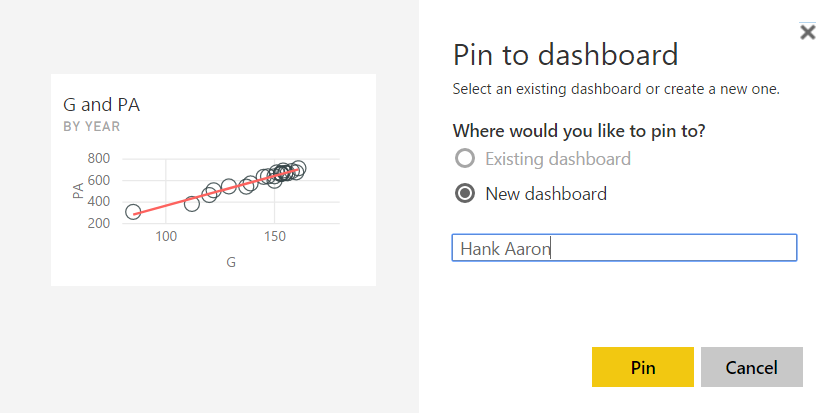Cancel pinning to dashboard
The width and height of the screenshot is (831, 420).
tap(752, 367)
